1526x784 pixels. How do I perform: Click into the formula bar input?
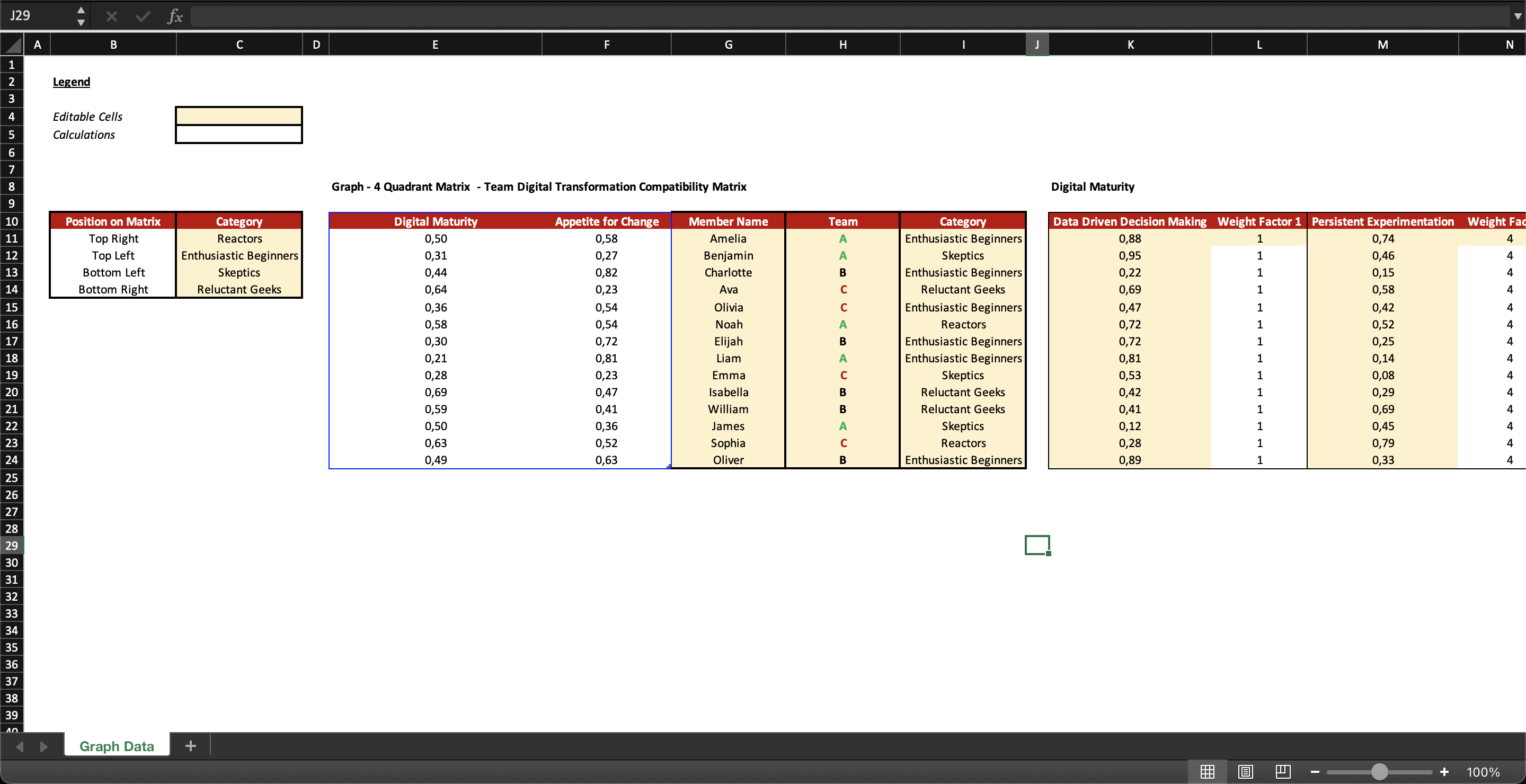[x=850, y=16]
